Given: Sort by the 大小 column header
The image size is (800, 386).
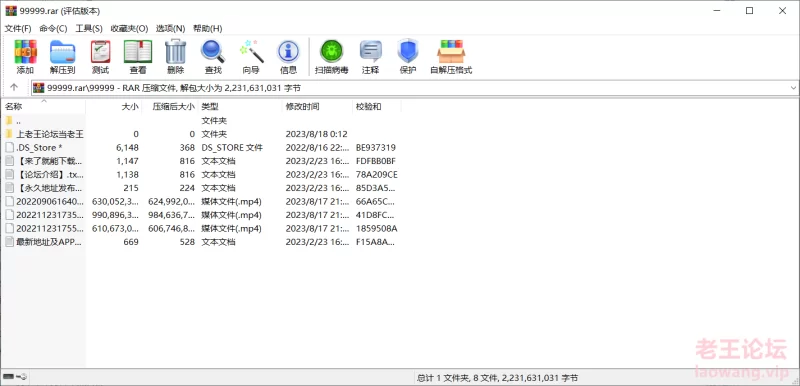Looking at the screenshot, I should click(x=113, y=107).
